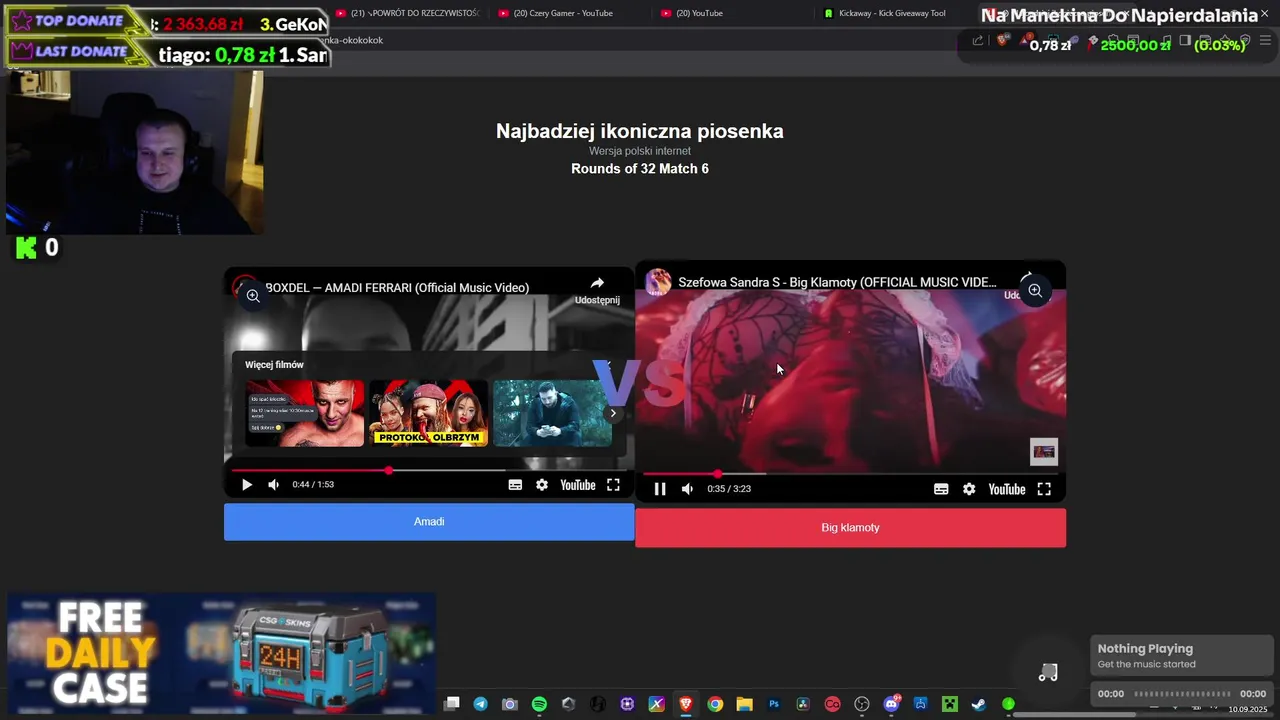Viewport: 1280px width, 720px height.
Task: Click the AMADI FERRARI video title
Action: coord(397,288)
